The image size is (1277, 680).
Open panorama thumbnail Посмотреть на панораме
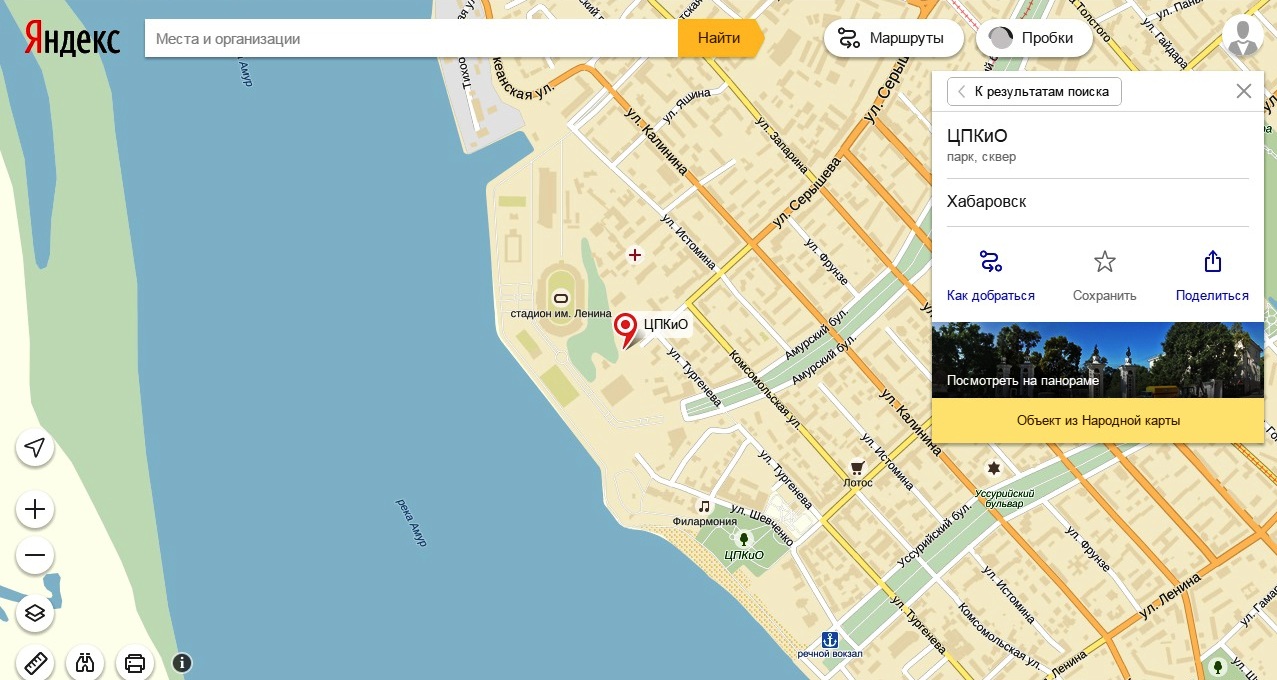(1098, 359)
